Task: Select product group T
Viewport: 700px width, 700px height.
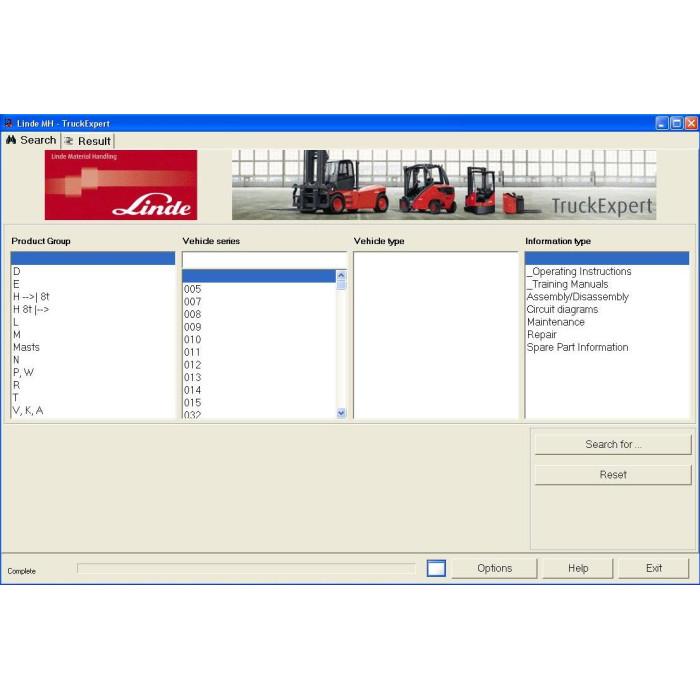Action: point(92,397)
